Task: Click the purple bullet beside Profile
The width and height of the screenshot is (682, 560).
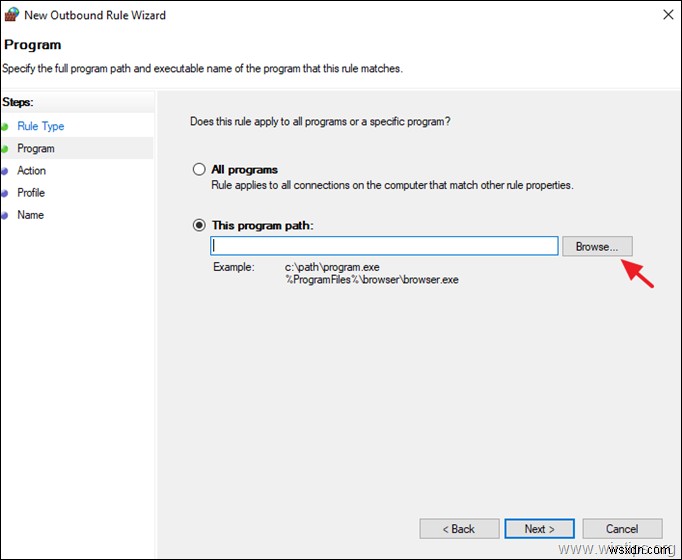Action: pyautogui.click(x=5, y=193)
